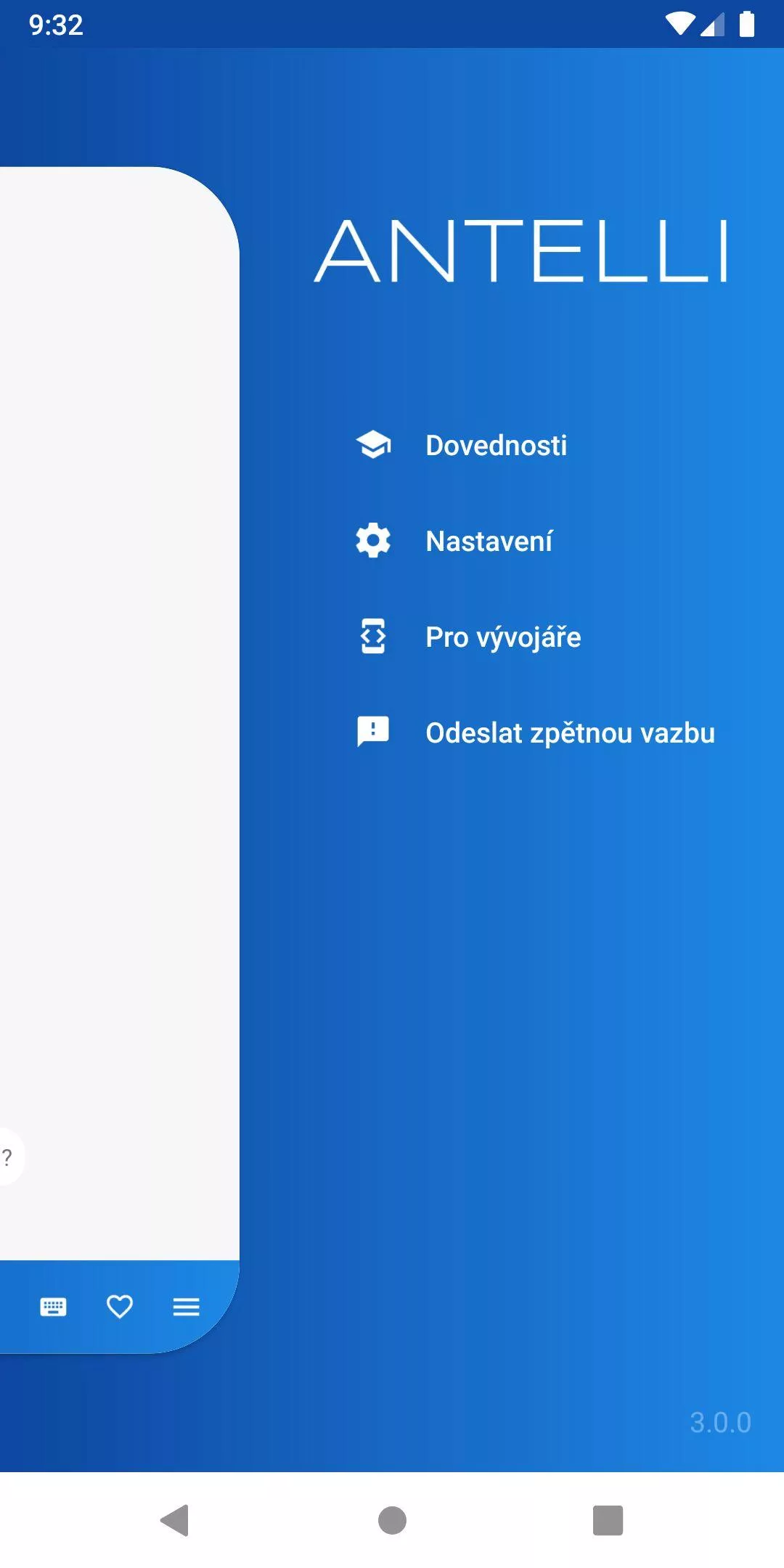This screenshot has height=1568, width=784.
Task: Open the Dovednosti menu item
Action: coord(497,445)
